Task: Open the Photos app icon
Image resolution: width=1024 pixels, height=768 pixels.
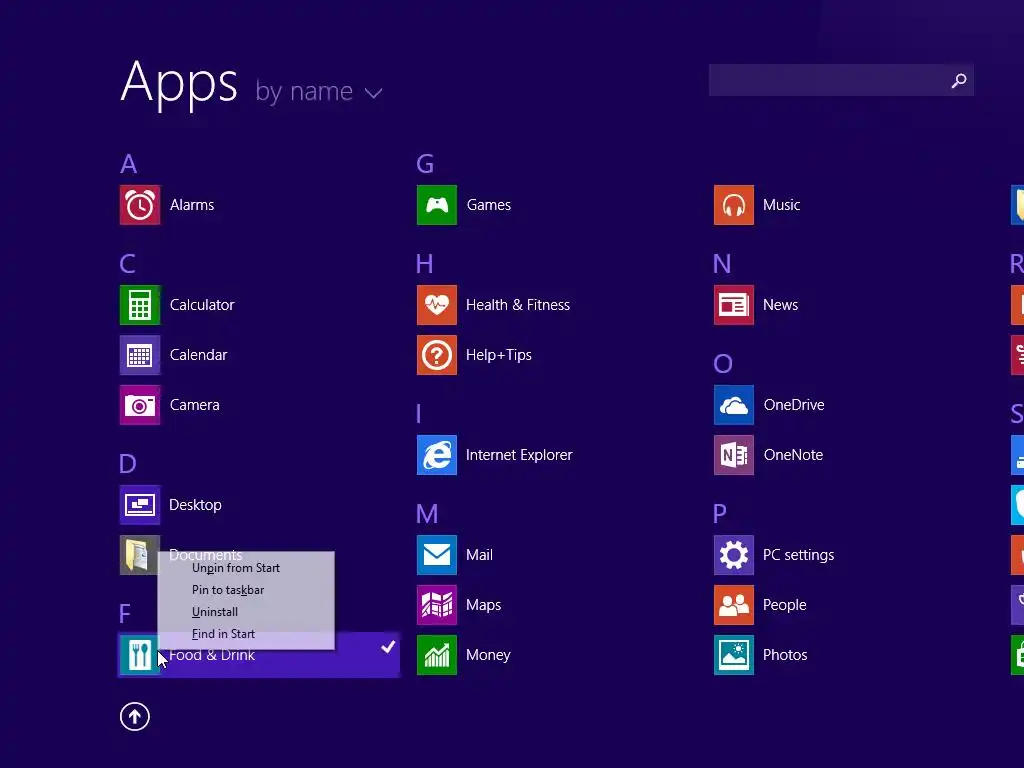Action: [734, 655]
